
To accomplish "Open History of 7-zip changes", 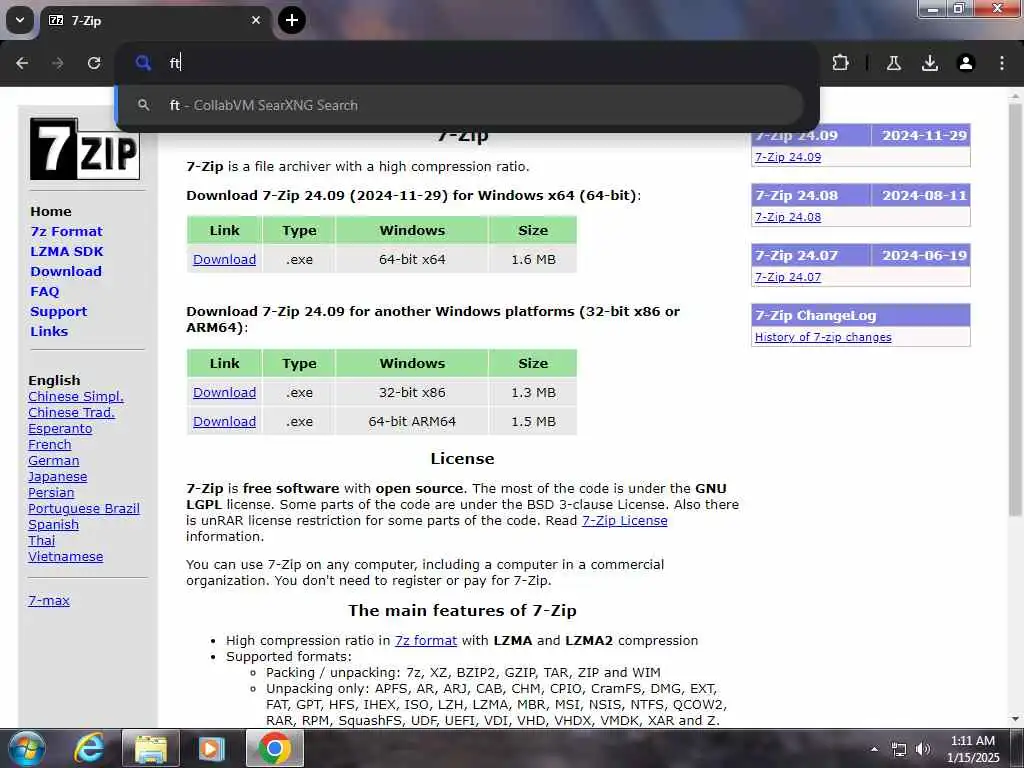I will pos(823,337).
